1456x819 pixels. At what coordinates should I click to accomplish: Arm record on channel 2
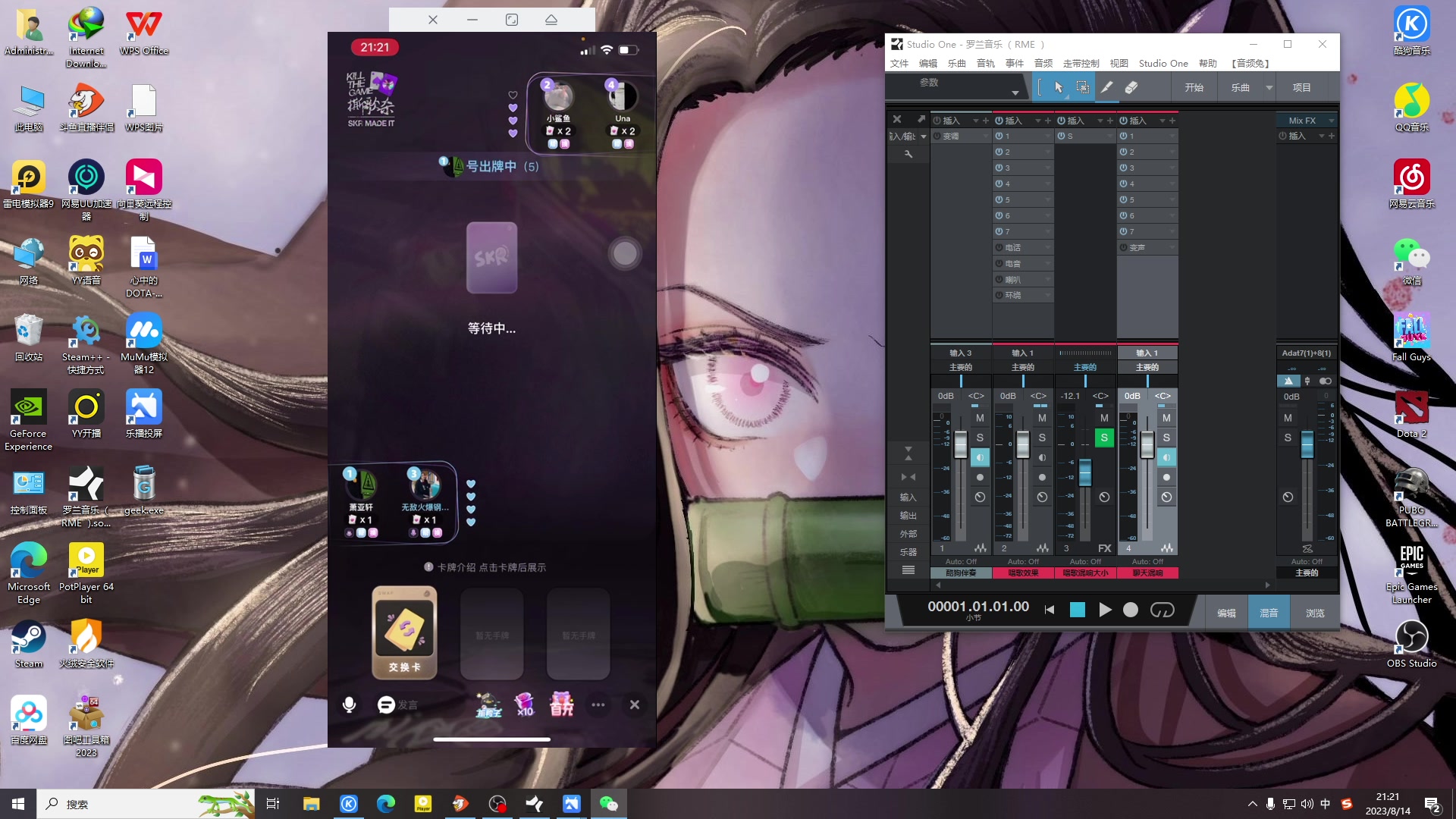pos(1042,477)
